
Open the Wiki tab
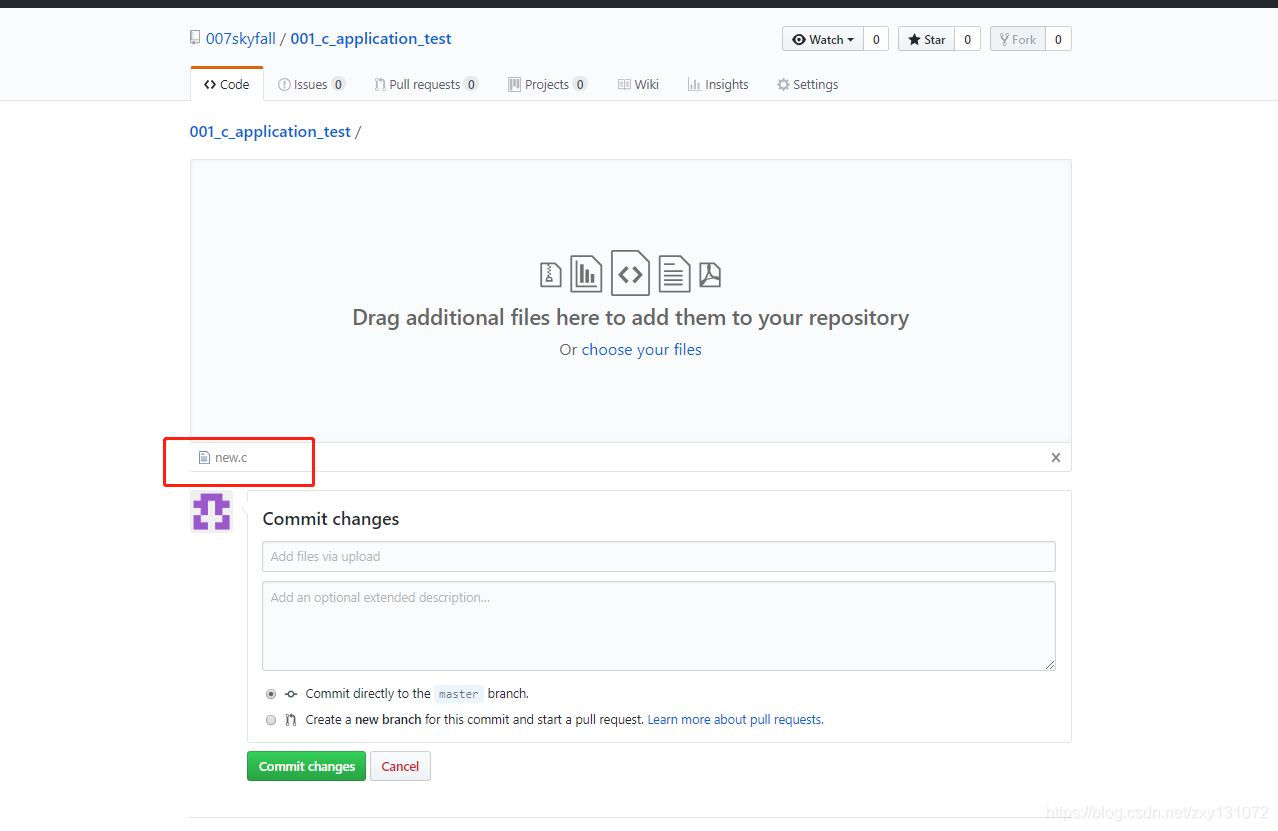[x=638, y=84]
